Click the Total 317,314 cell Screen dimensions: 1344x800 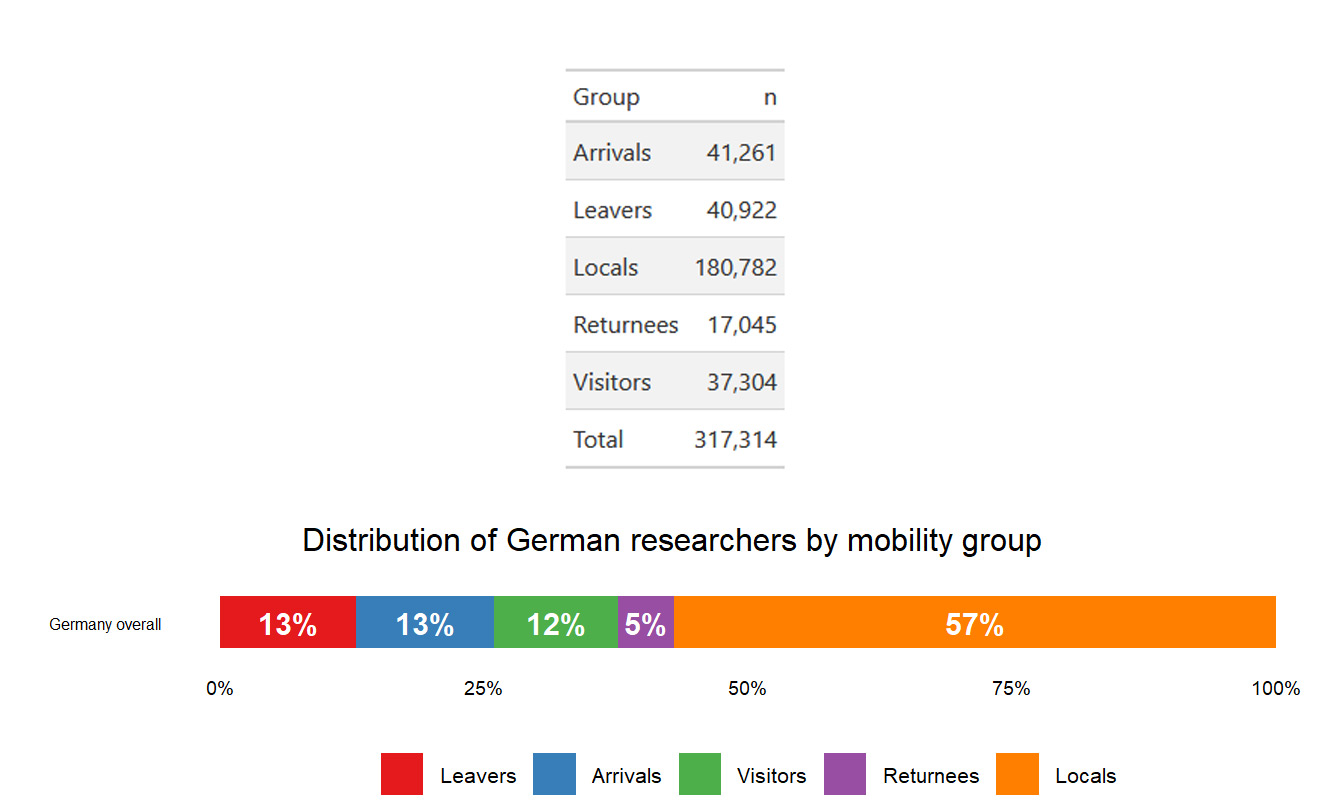click(x=736, y=439)
